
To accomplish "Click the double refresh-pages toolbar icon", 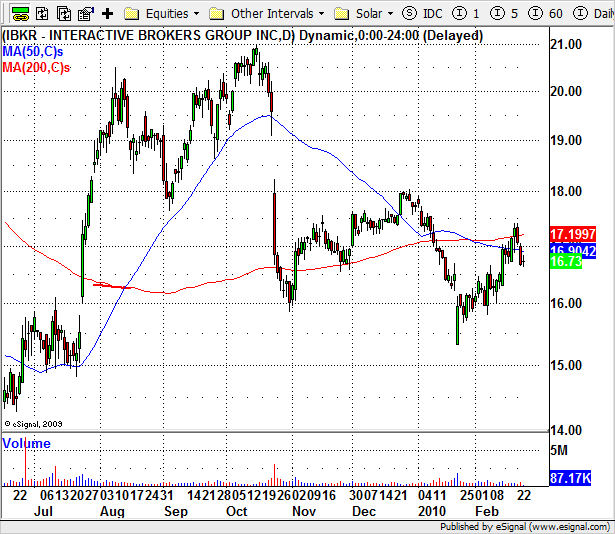I will (64, 14).
